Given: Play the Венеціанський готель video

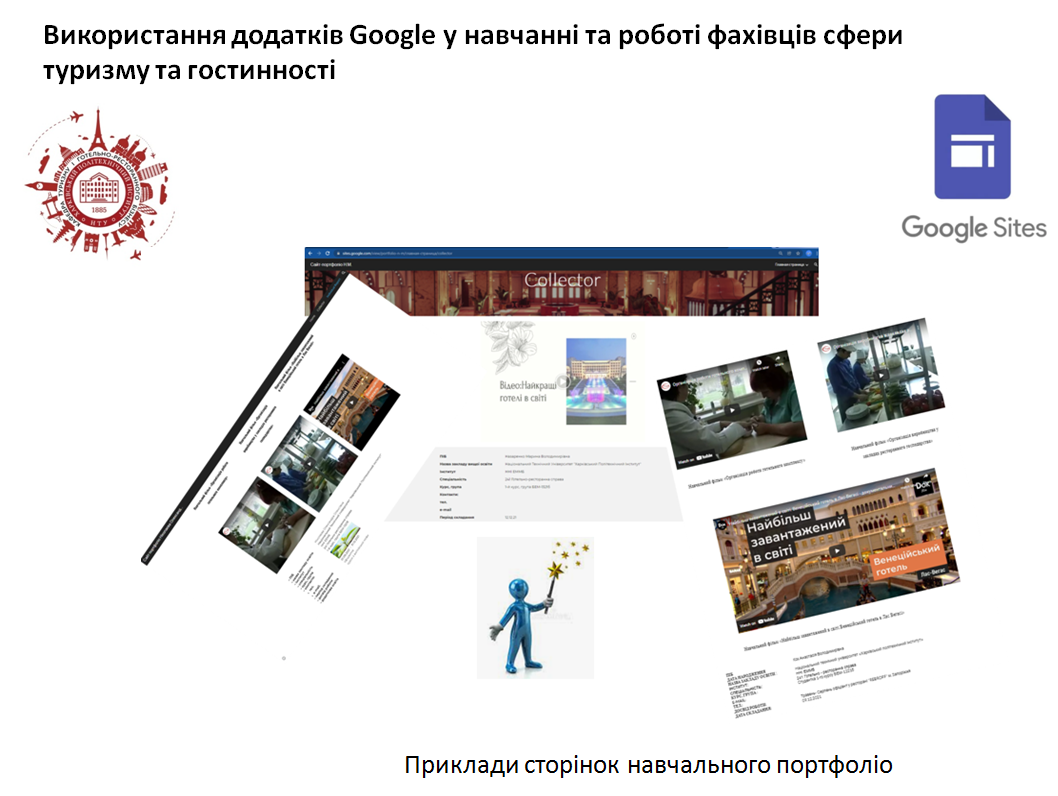Looking at the screenshot, I should [x=837, y=550].
